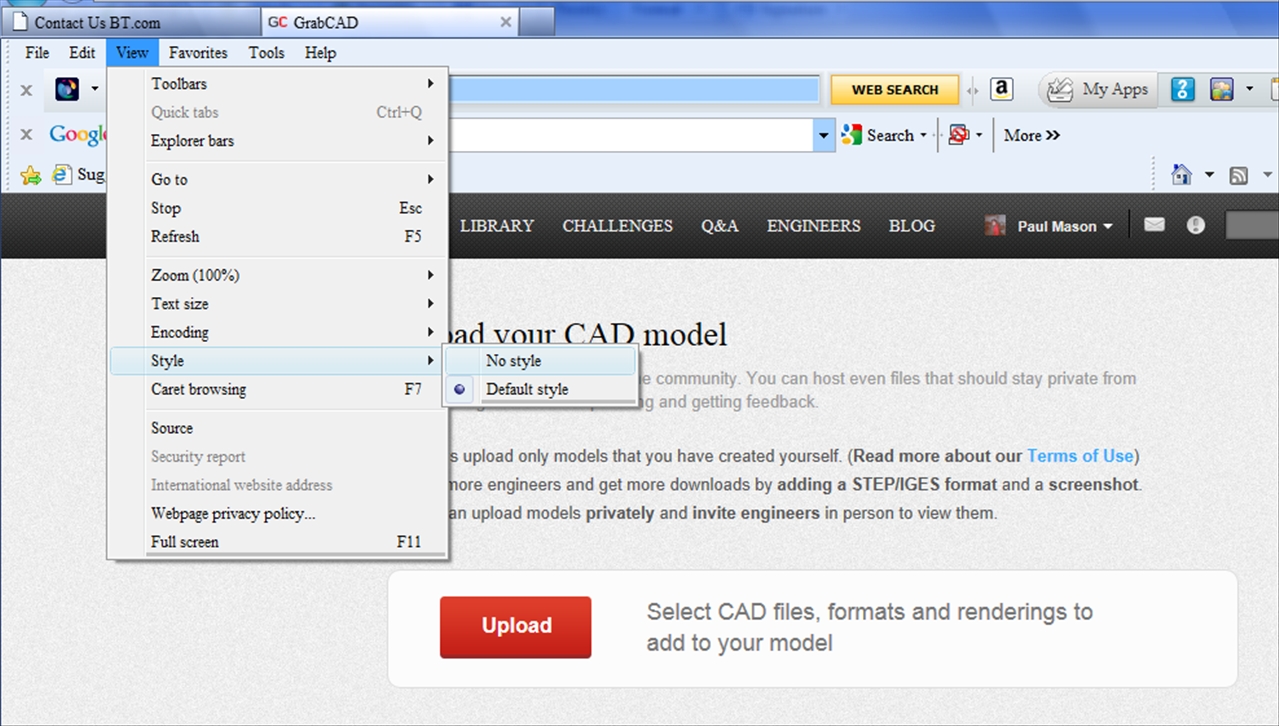Click the Suggested Sites icon

coord(63,174)
